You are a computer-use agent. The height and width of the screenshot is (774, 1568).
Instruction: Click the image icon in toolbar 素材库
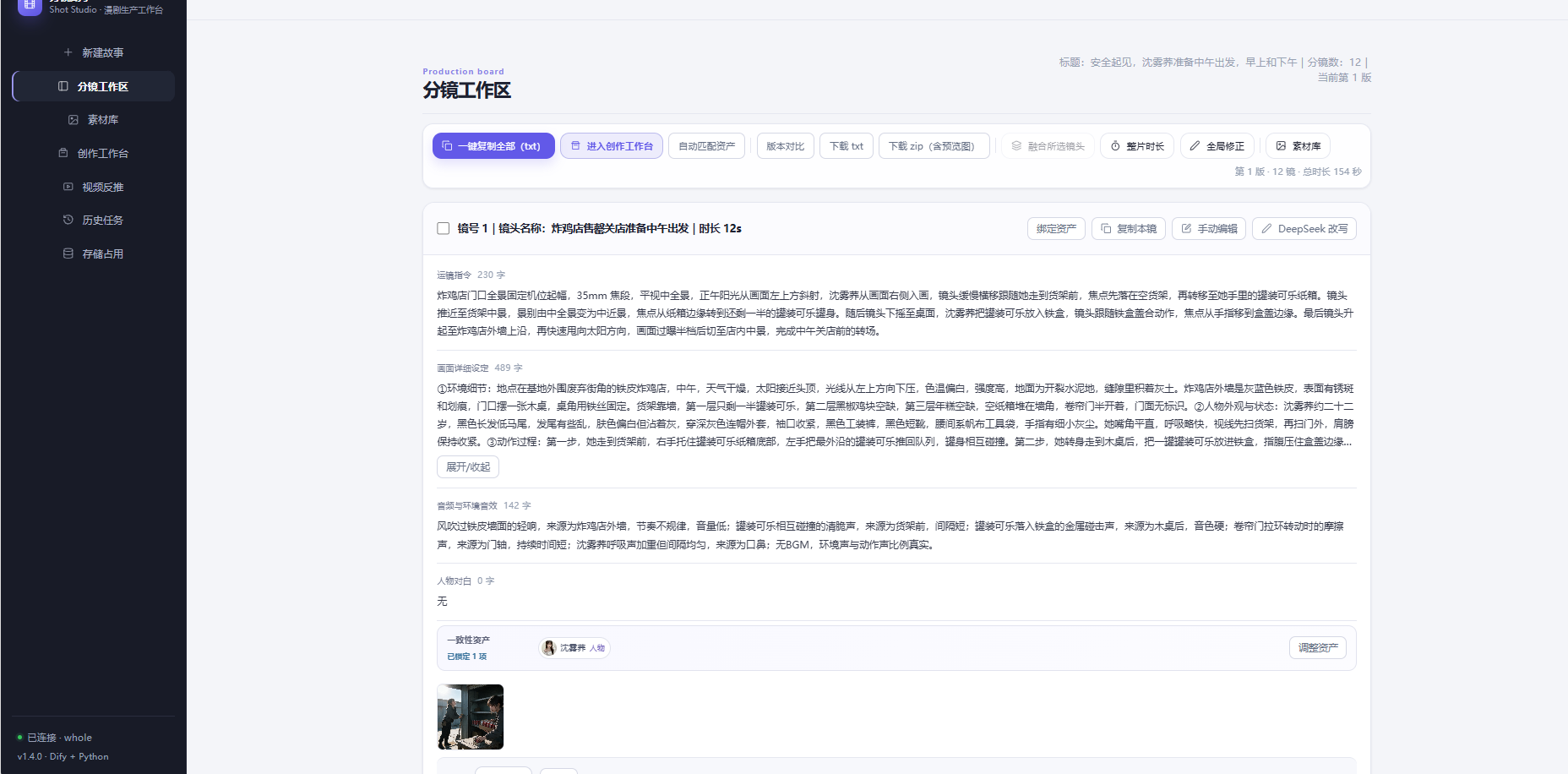click(1282, 146)
